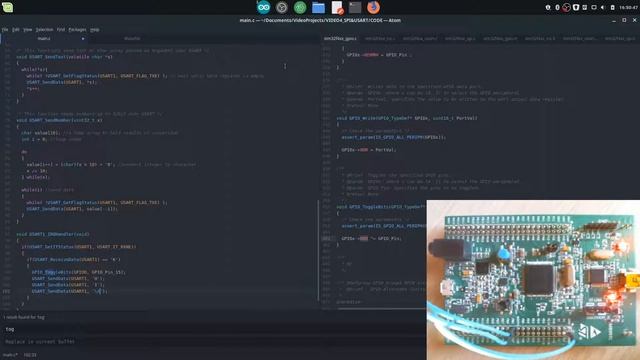Open the Linux Mint start menu
640x360 pixels.
(7, 7)
